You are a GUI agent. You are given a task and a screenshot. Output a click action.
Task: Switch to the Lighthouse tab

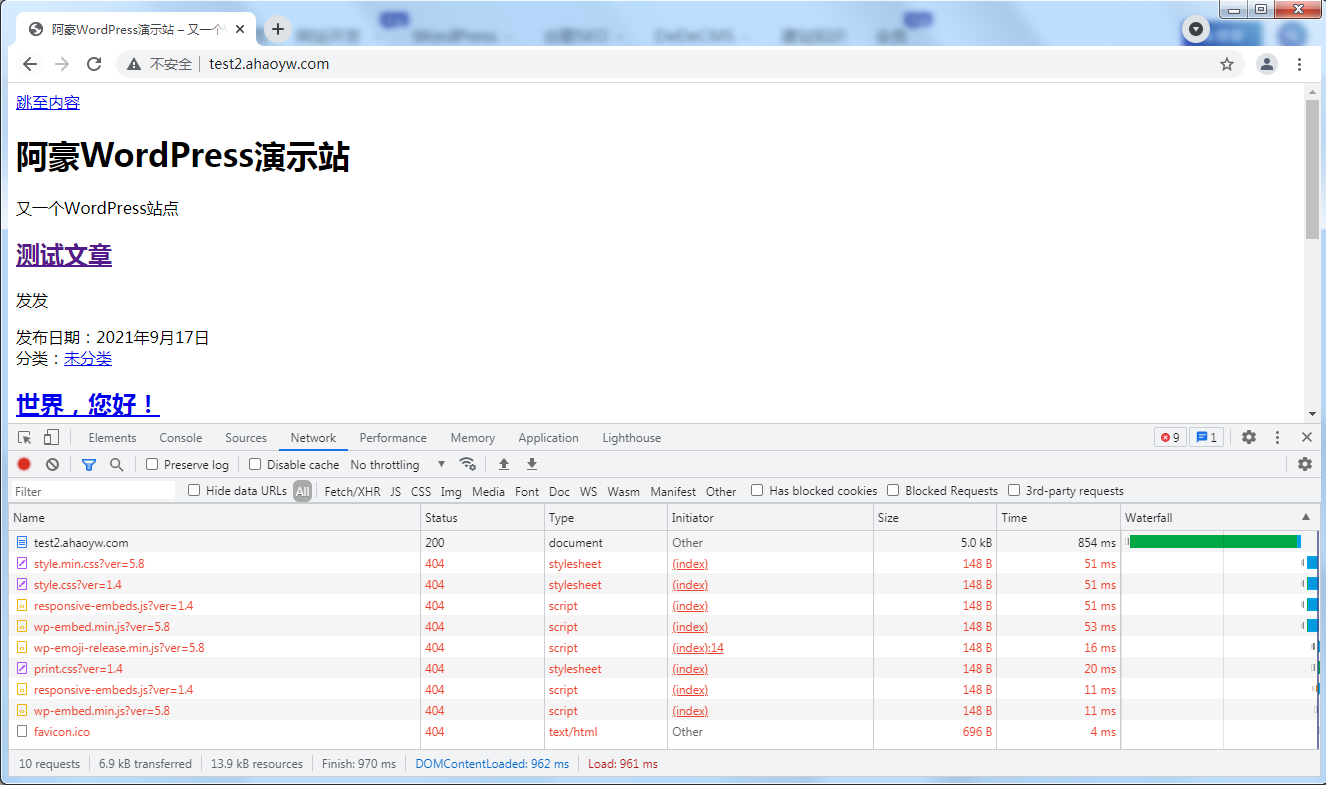point(631,438)
